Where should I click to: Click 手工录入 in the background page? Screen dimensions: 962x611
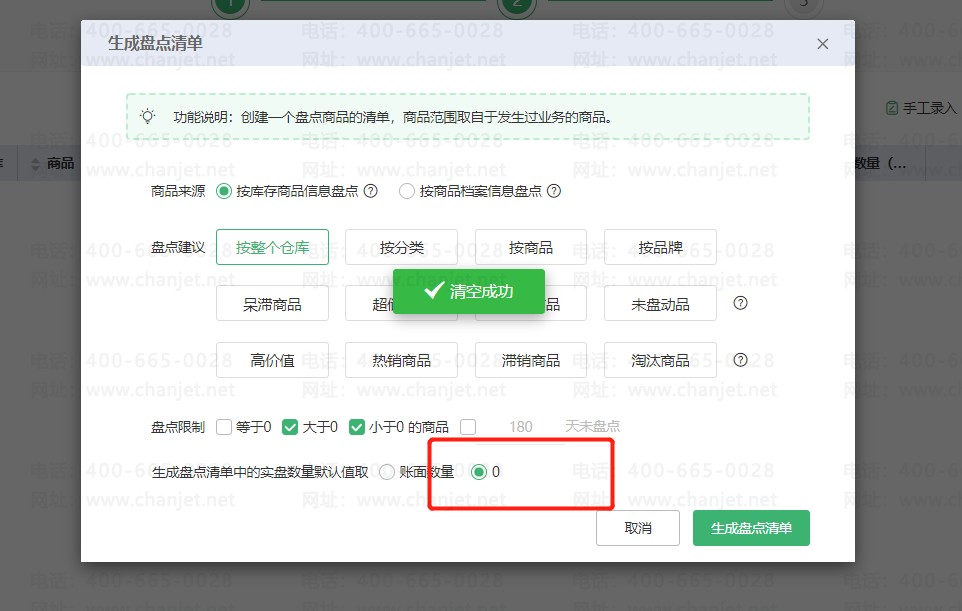[922, 109]
